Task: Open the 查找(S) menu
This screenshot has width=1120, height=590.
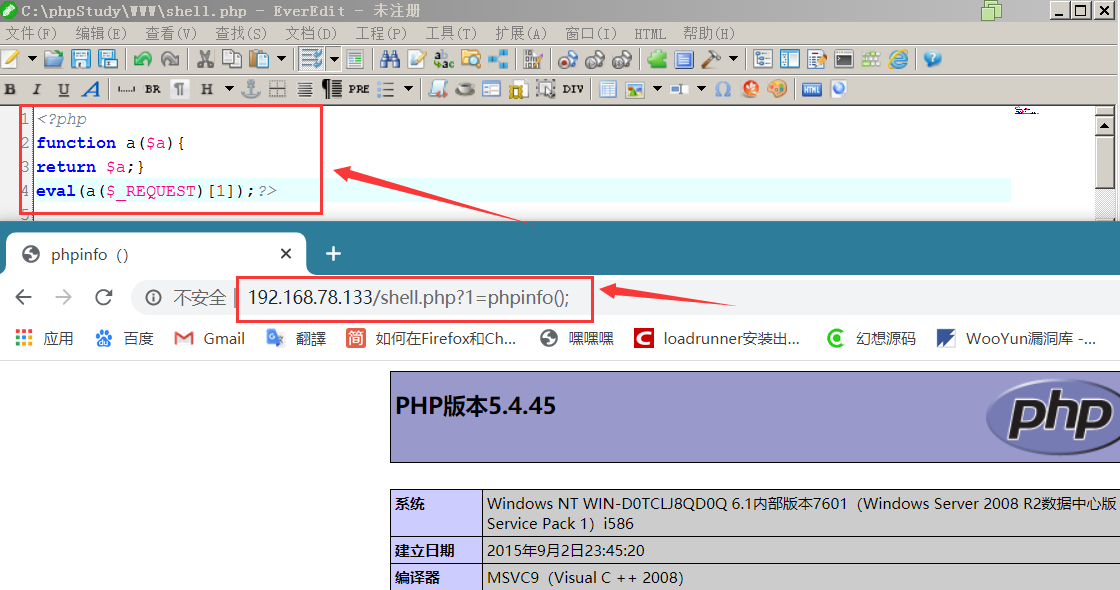Action: (x=241, y=34)
